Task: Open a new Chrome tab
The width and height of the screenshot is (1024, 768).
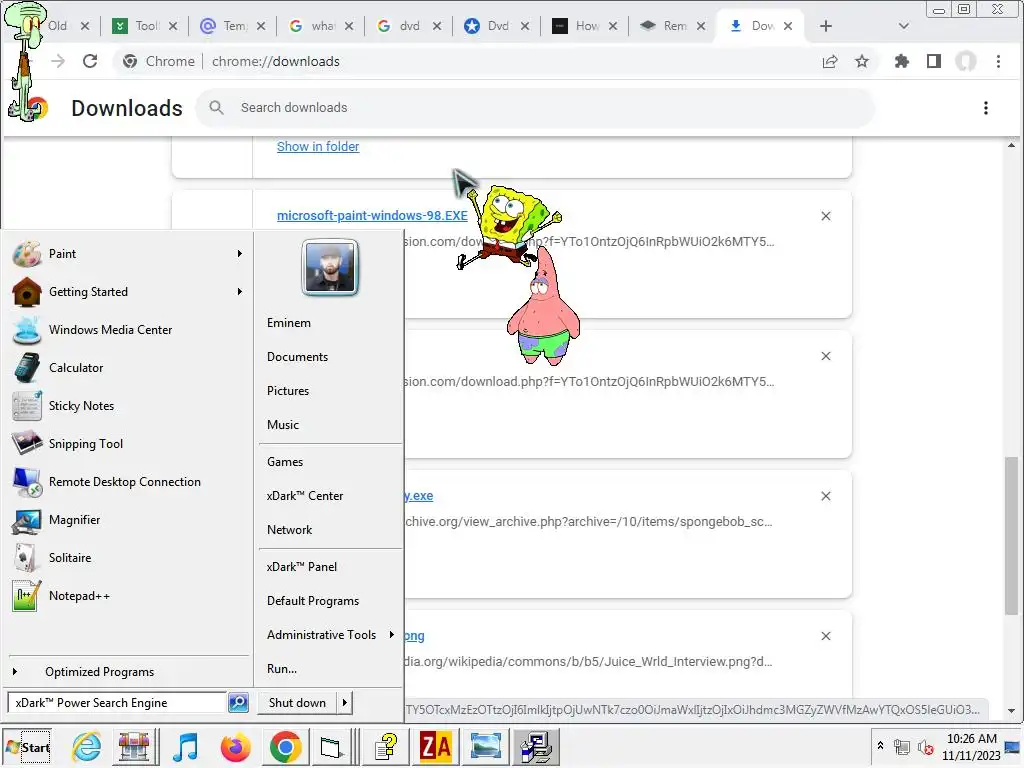Action: coord(825,26)
